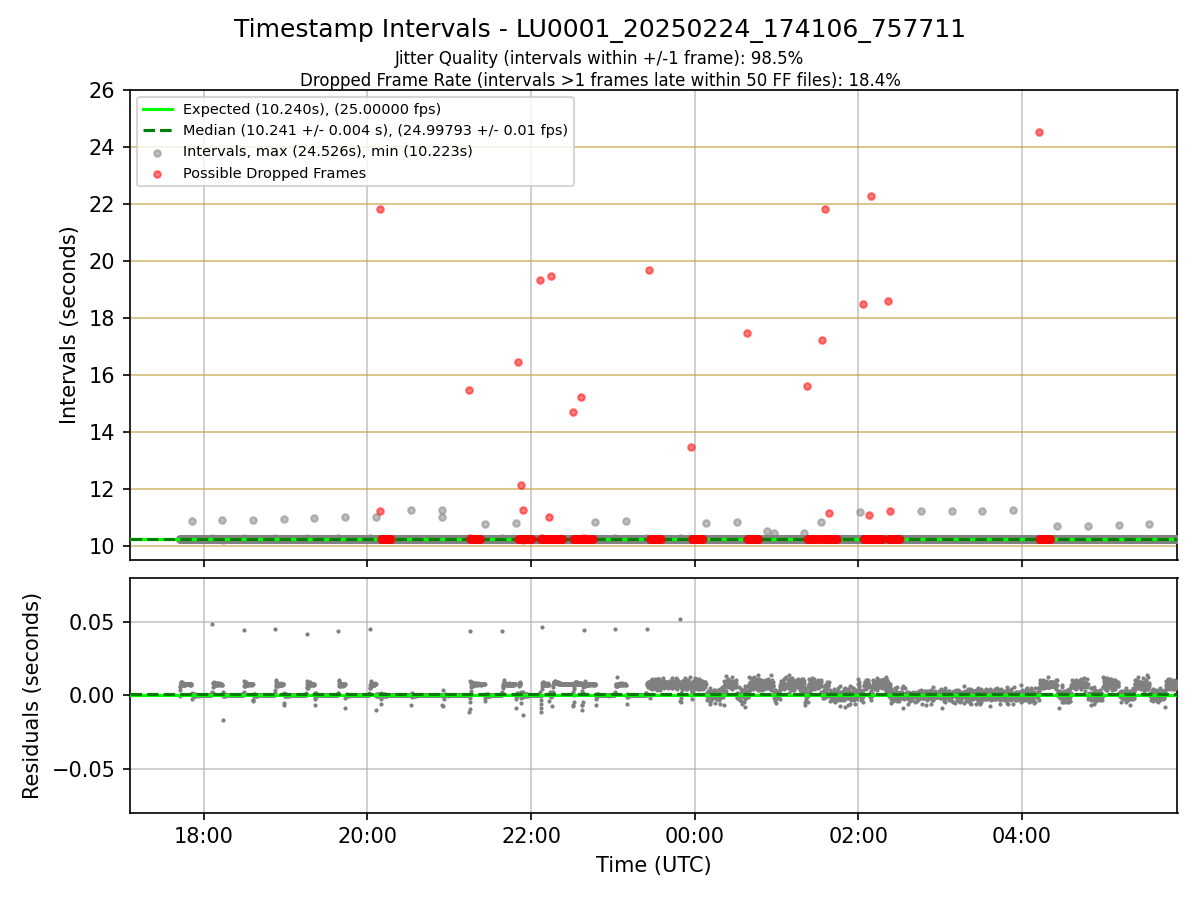Click the '00:00' time tick label
Image resolution: width=1200 pixels, height=900 pixels.
point(694,834)
